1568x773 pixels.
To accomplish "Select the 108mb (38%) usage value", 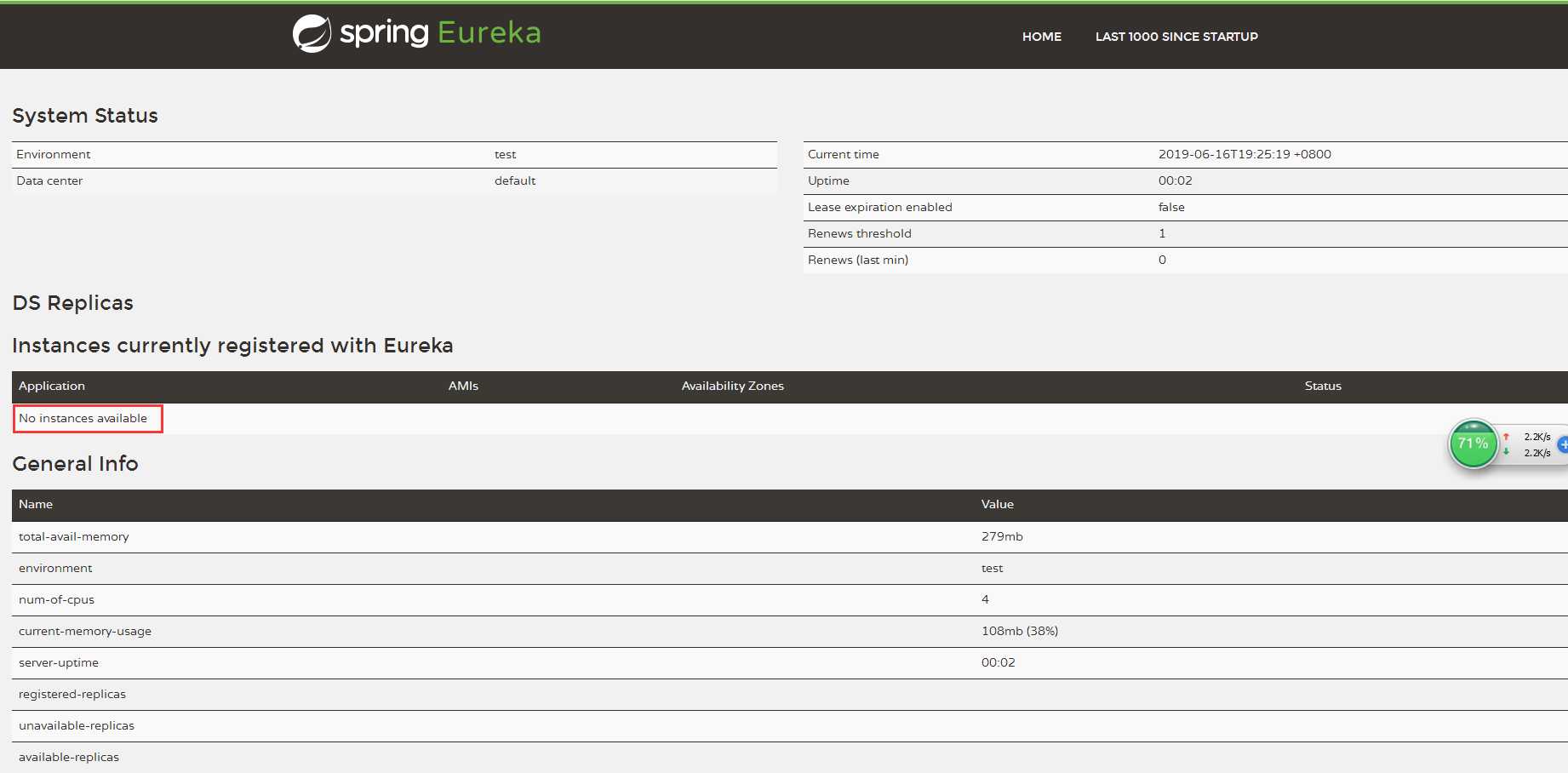I will tap(1020, 631).
